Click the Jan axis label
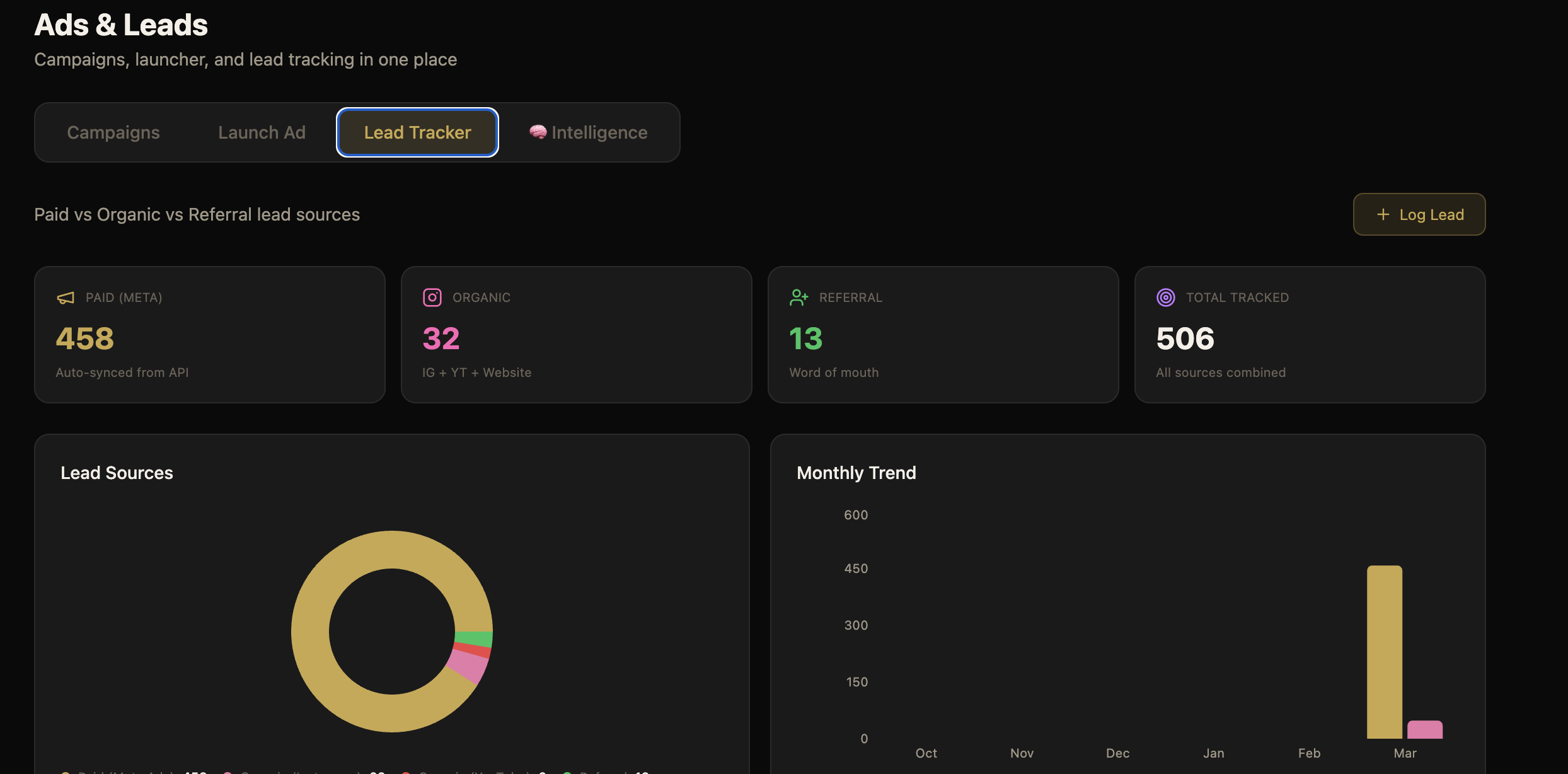The width and height of the screenshot is (1568, 774). (x=1214, y=753)
